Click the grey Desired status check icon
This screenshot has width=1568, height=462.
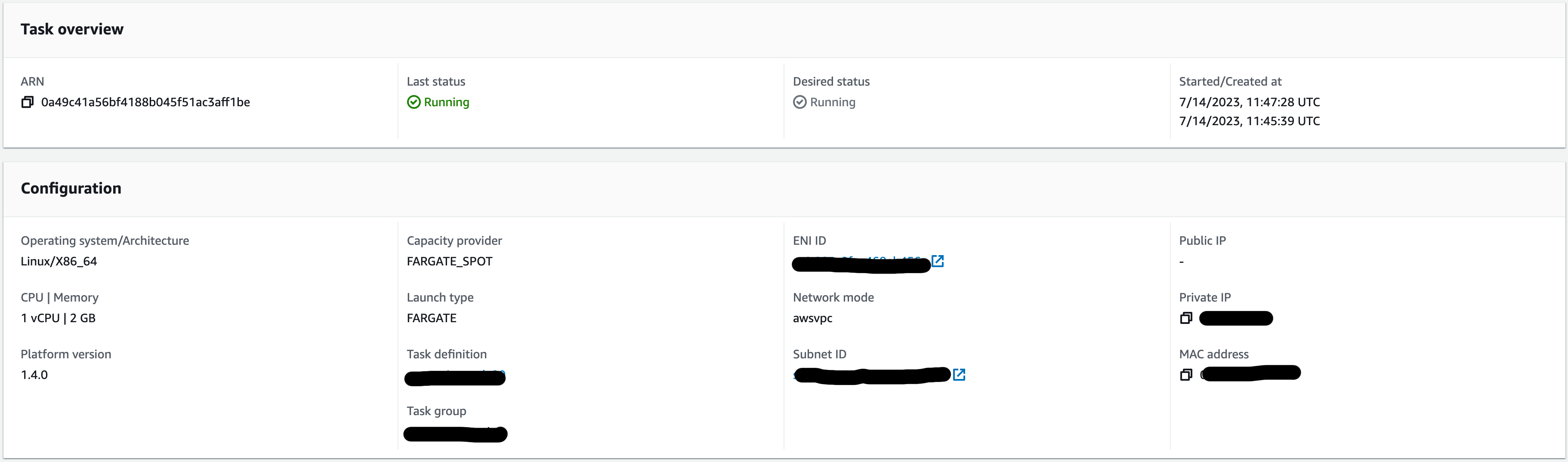tap(800, 102)
